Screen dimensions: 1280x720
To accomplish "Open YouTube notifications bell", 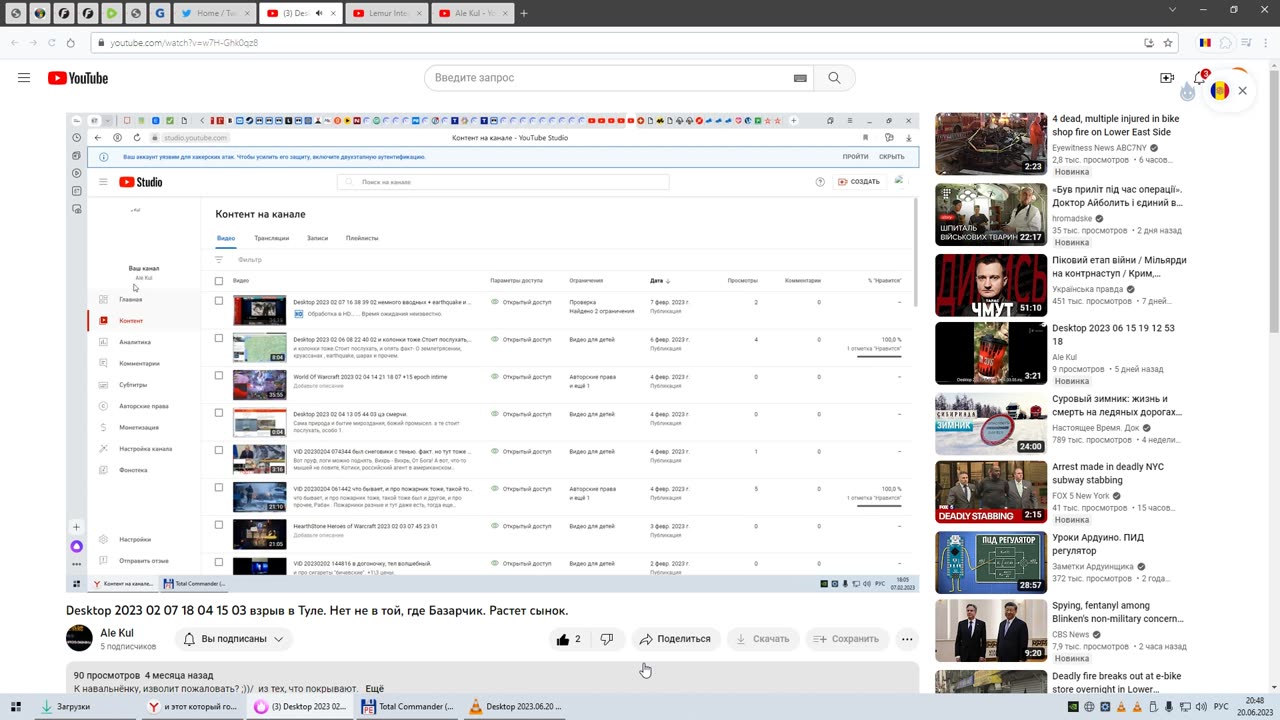I will click(x=1200, y=78).
